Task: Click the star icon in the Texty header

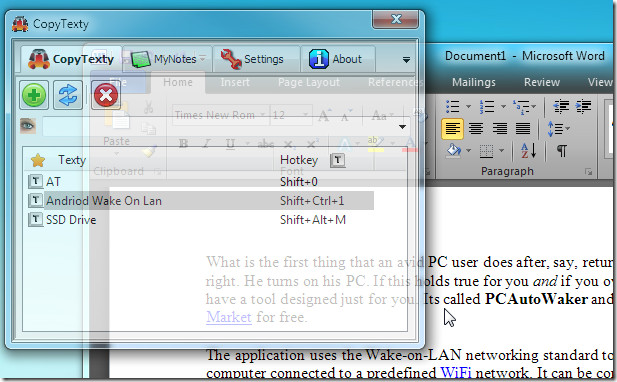Action: [38, 160]
